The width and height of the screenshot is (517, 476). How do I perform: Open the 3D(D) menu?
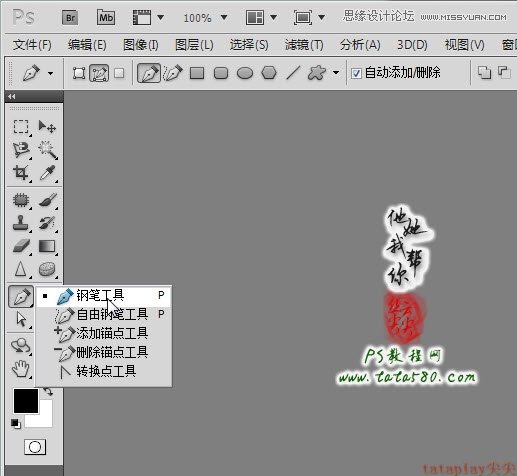tap(412, 45)
